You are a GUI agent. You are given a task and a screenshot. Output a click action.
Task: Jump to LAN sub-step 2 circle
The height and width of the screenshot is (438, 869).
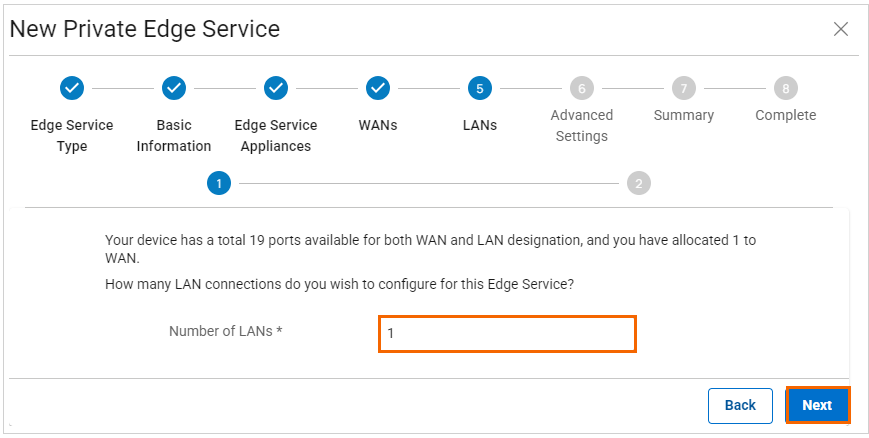pos(639,183)
